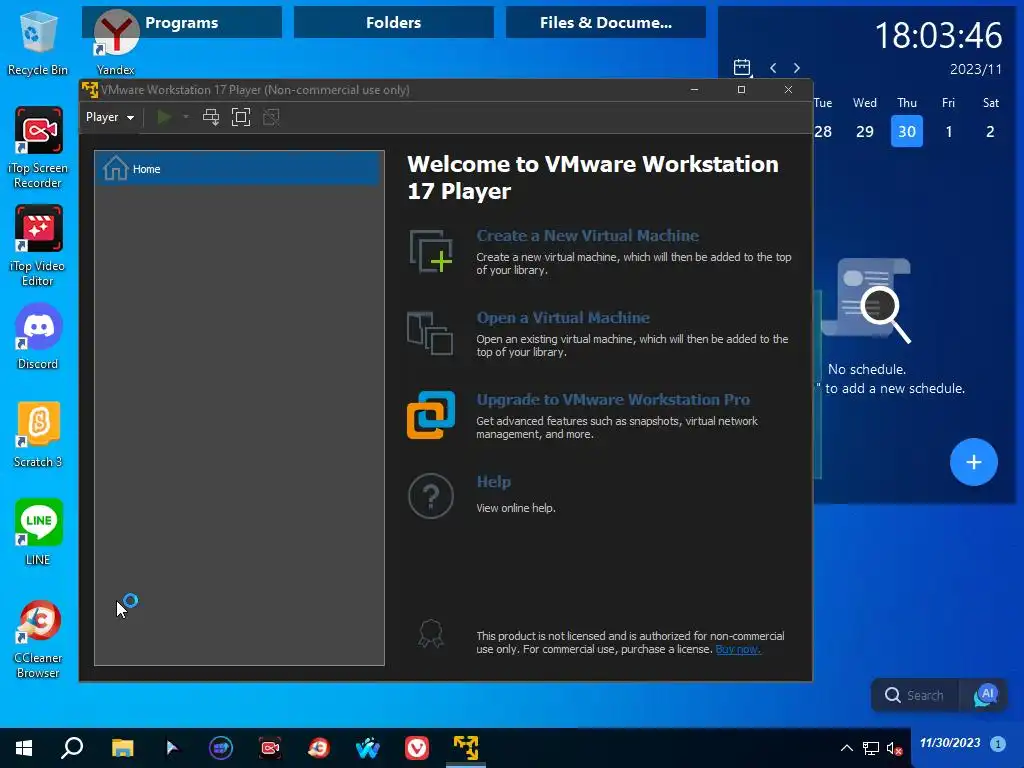Viewport: 1024px width, 768px height.
Task: Select day 2 Saturday in calendar widget
Action: (x=990, y=131)
